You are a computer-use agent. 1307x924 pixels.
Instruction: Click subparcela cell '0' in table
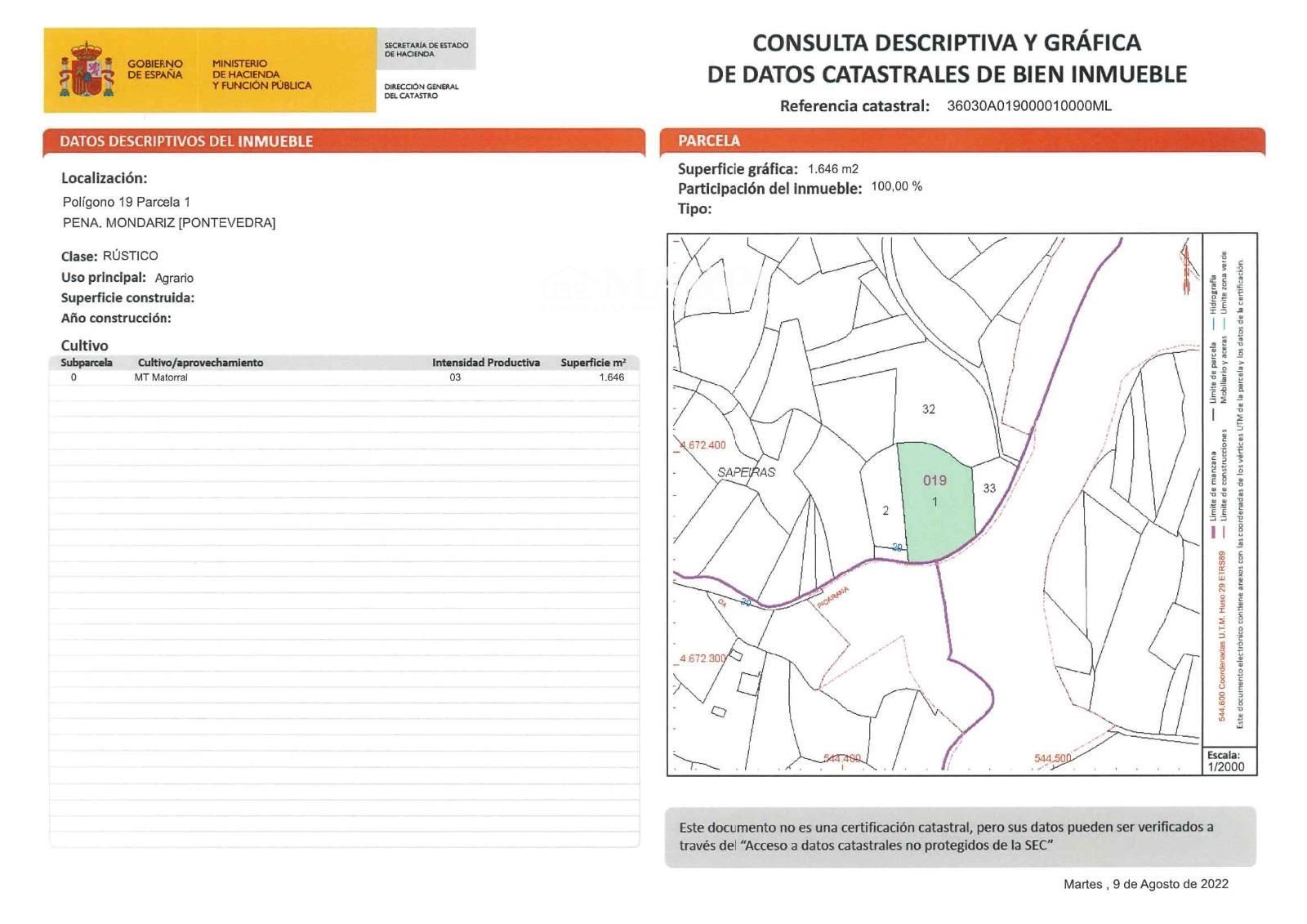tap(74, 377)
